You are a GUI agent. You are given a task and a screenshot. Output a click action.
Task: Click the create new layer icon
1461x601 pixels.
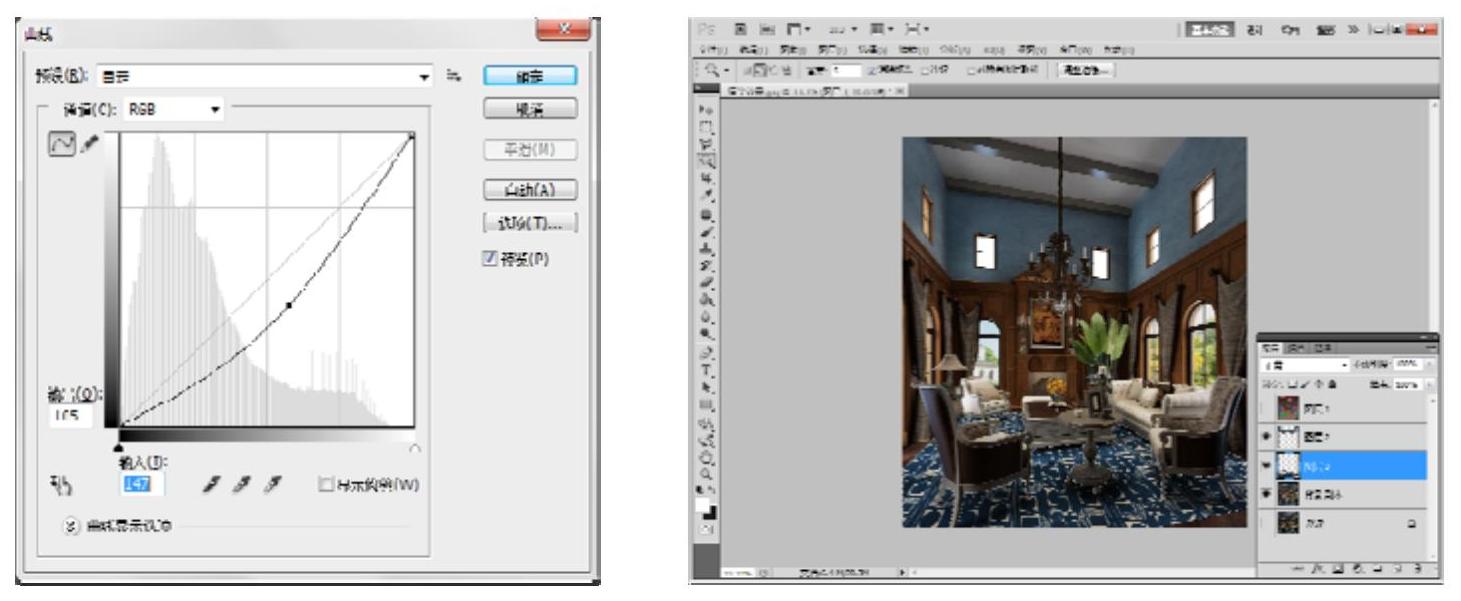(x=1396, y=568)
